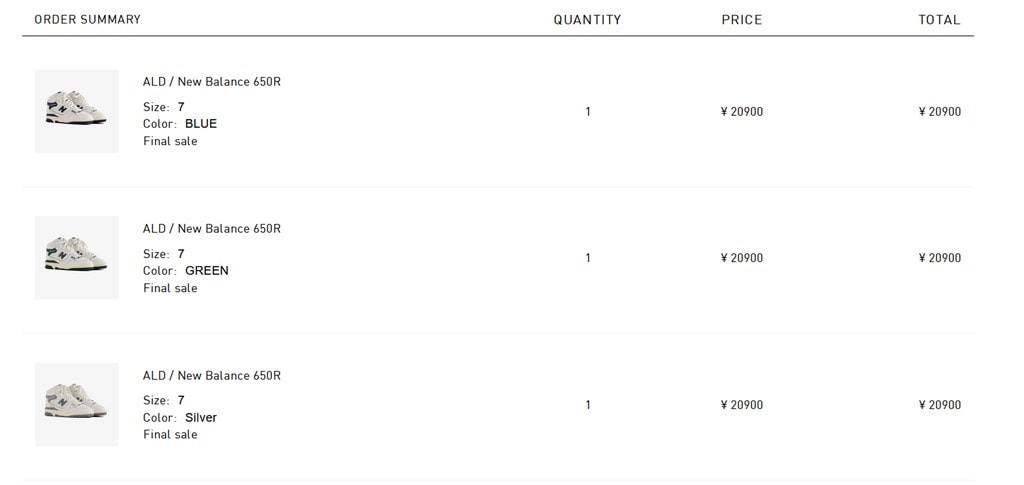The width and height of the screenshot is (1024, 485).
Task: Click the TOTAL column header
Action: [939, 20]
